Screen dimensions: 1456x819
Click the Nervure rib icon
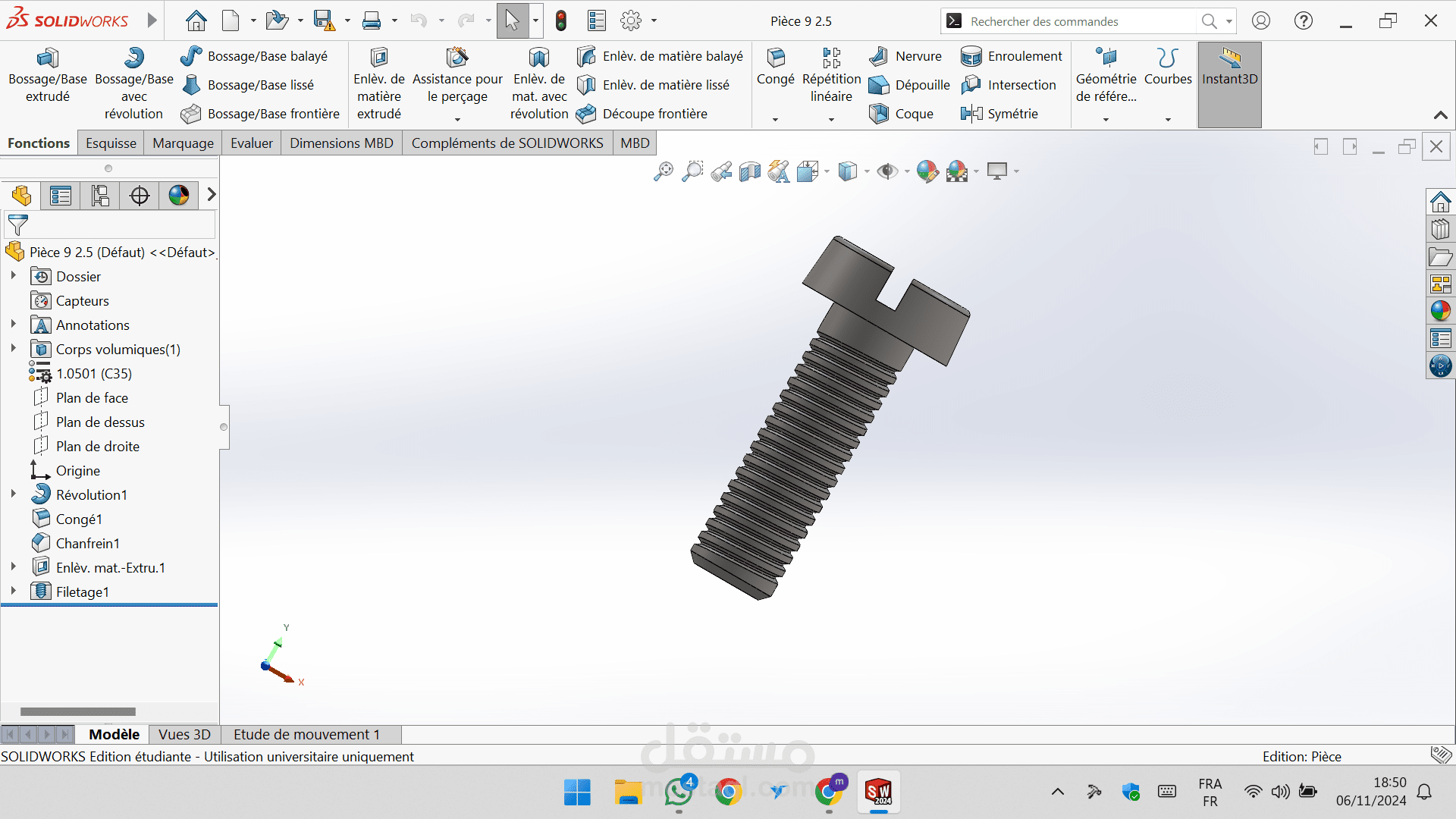coord(879,56)
